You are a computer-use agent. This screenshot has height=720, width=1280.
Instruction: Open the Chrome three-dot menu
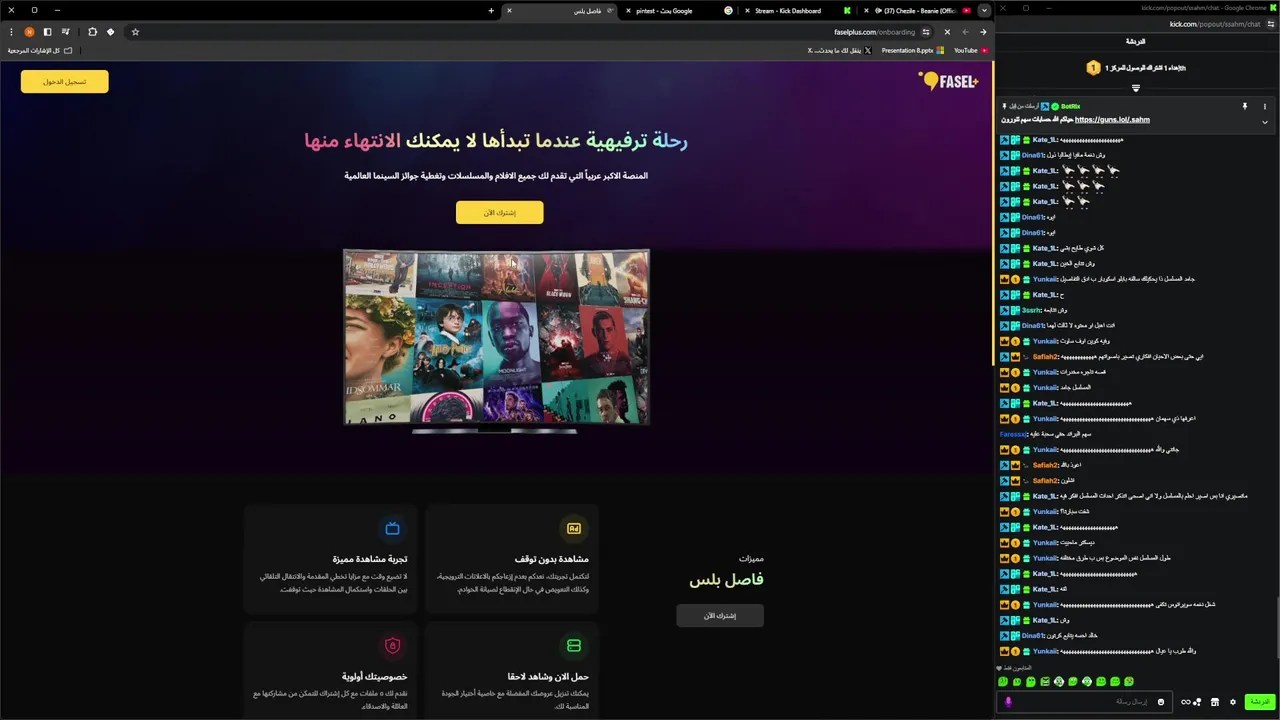tap(11, 32)
